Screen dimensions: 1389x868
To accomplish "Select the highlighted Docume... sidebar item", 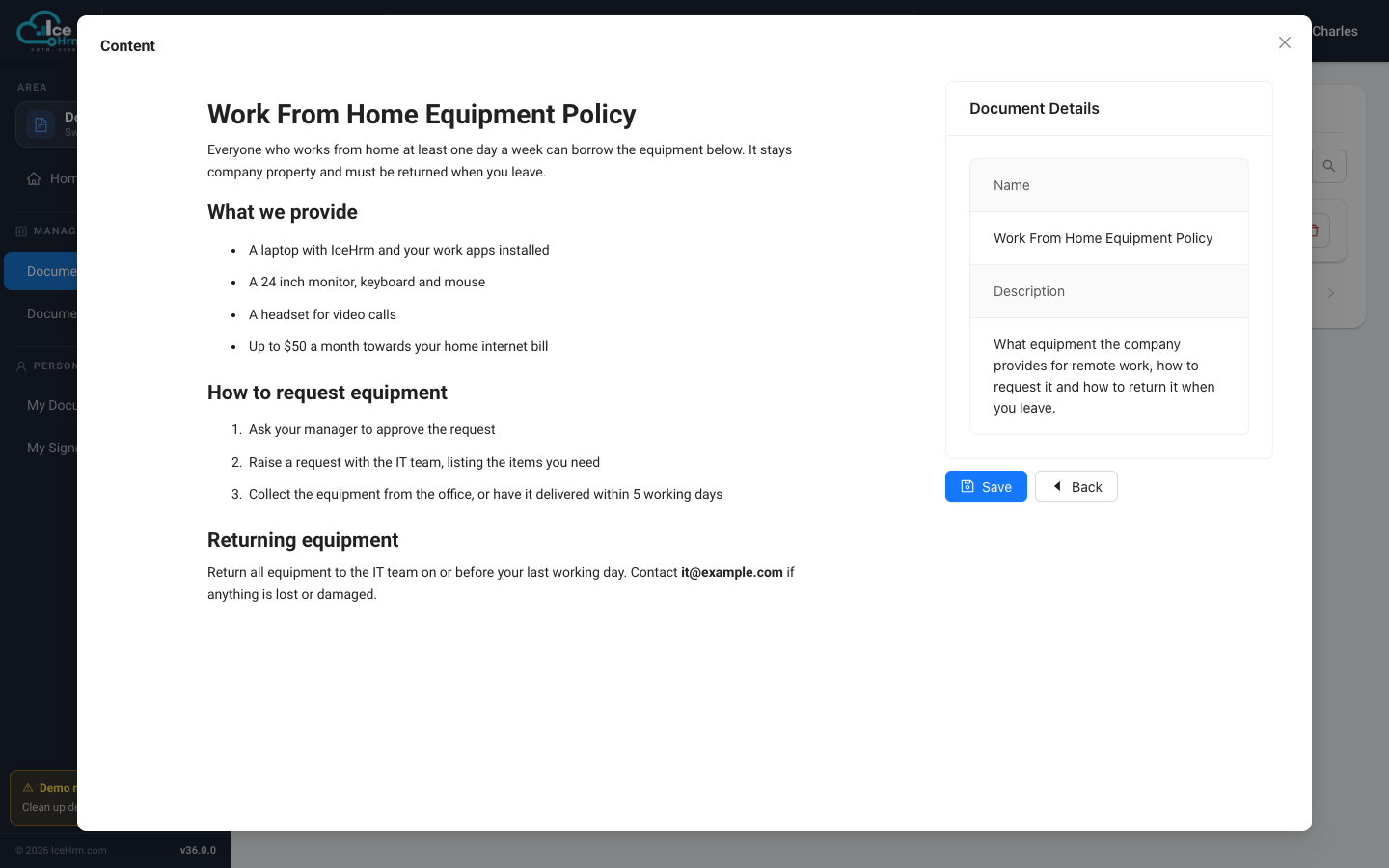I will point(41,271).
